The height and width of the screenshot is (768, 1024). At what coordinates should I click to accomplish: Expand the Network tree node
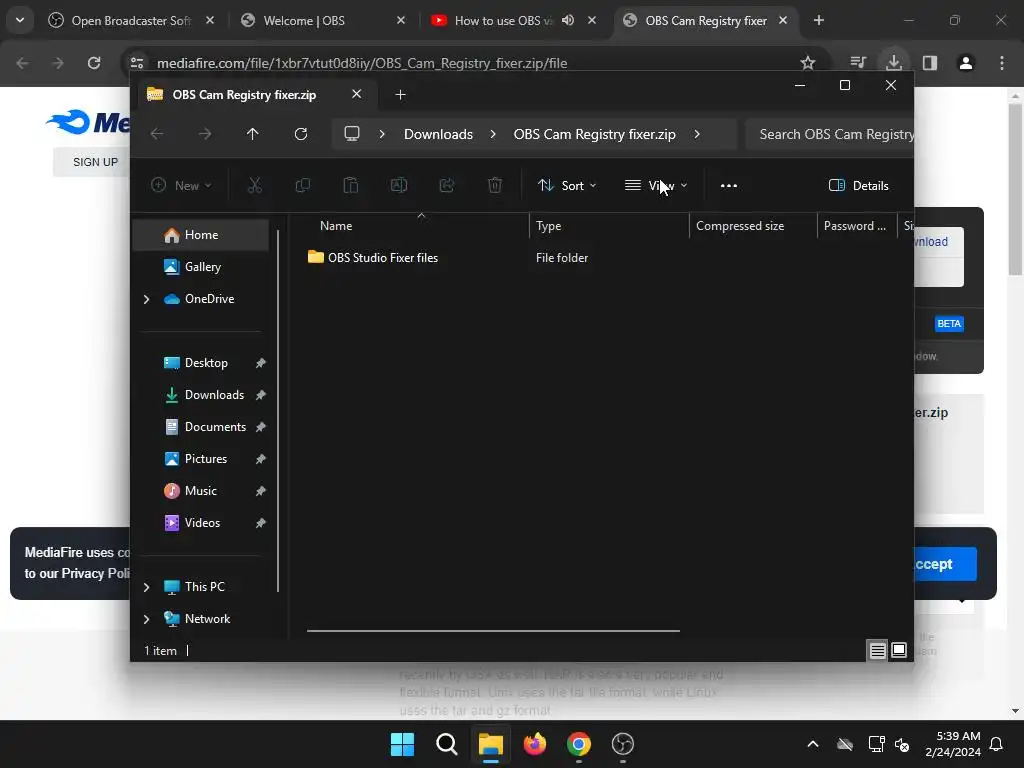click(x=146, y=619)
